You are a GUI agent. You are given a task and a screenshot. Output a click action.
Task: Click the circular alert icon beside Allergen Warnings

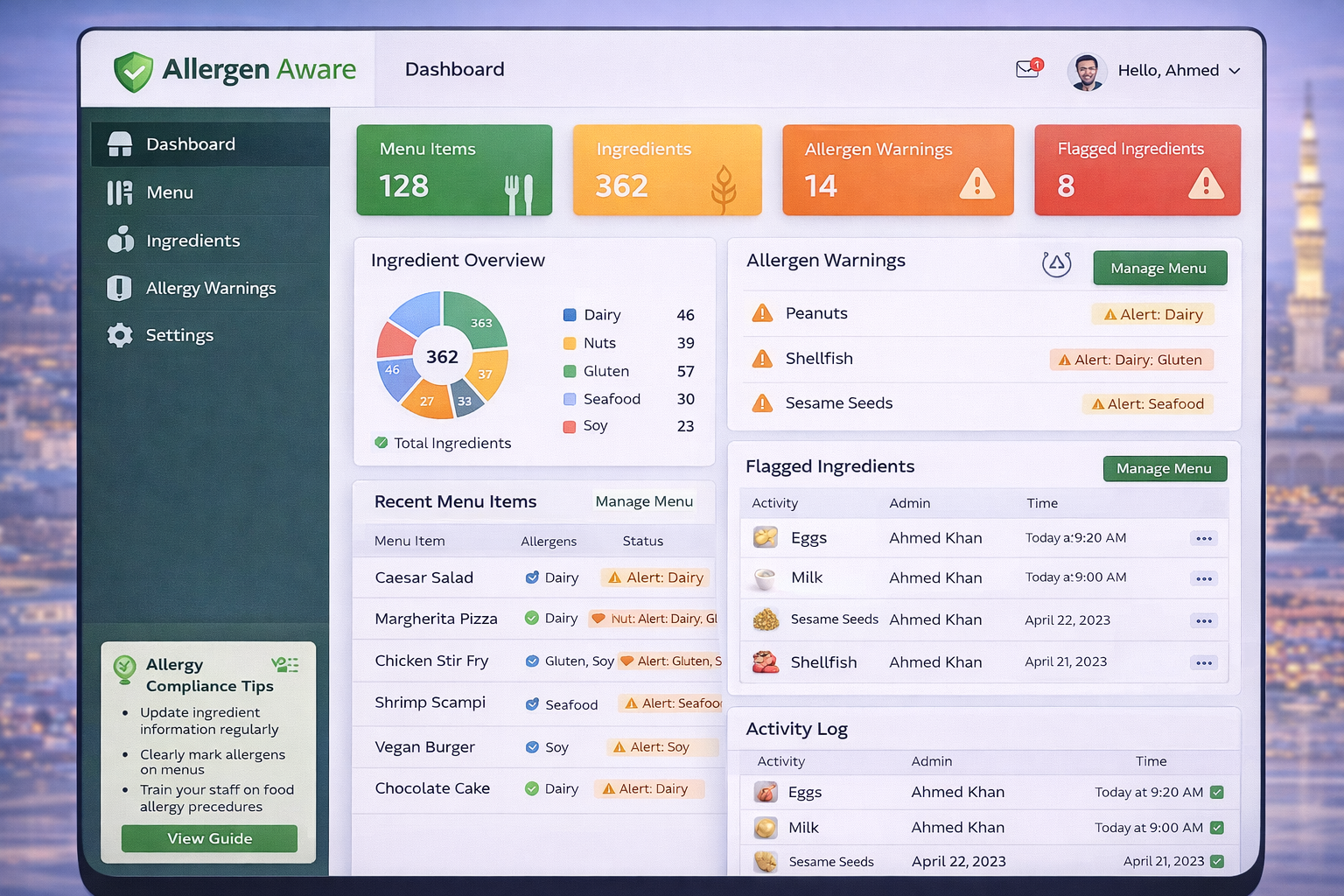point(1056,263)
